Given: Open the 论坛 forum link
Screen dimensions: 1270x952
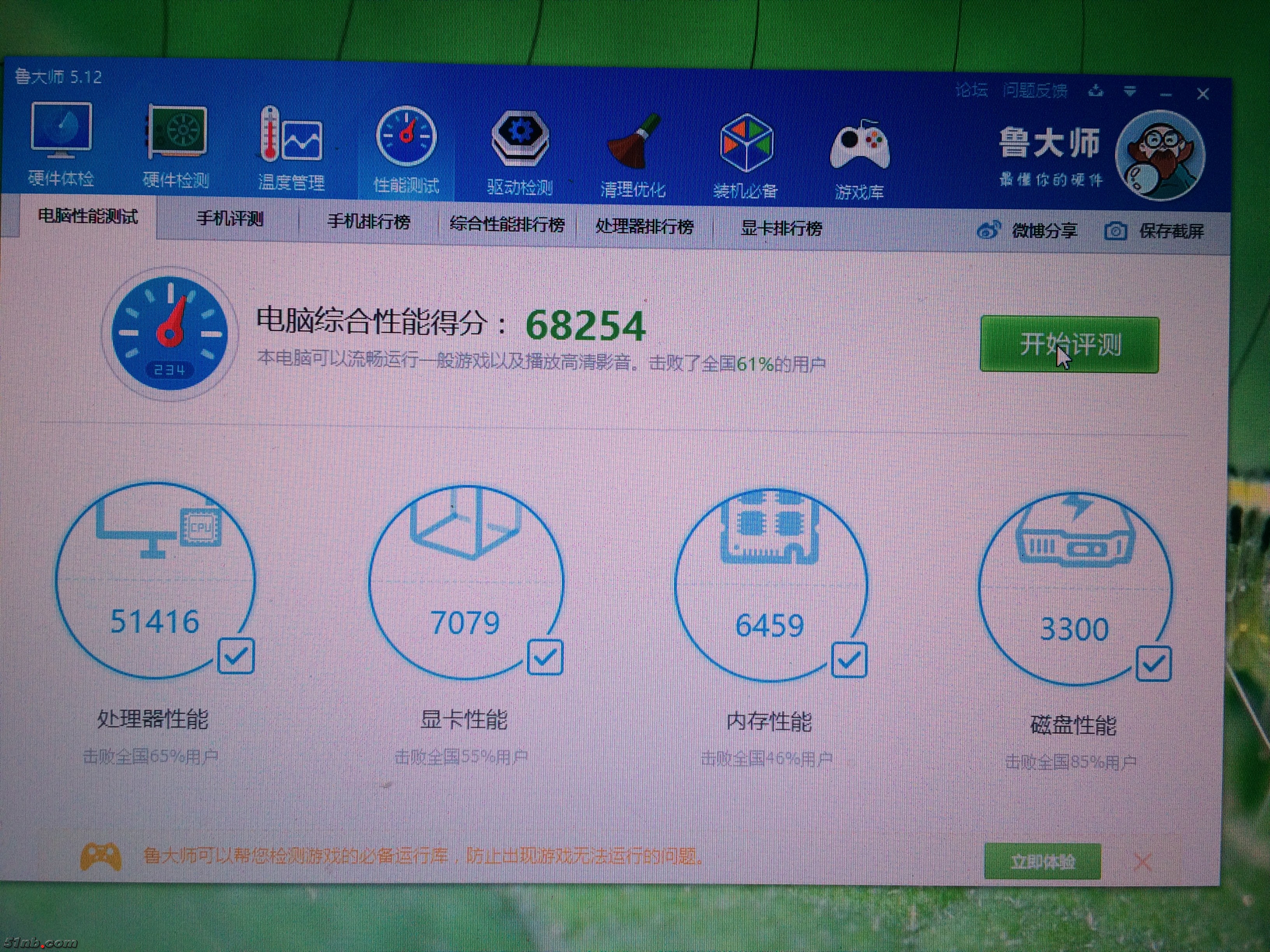Looking at the screenshot, I should pyautogui.click(x=972, y=89).
